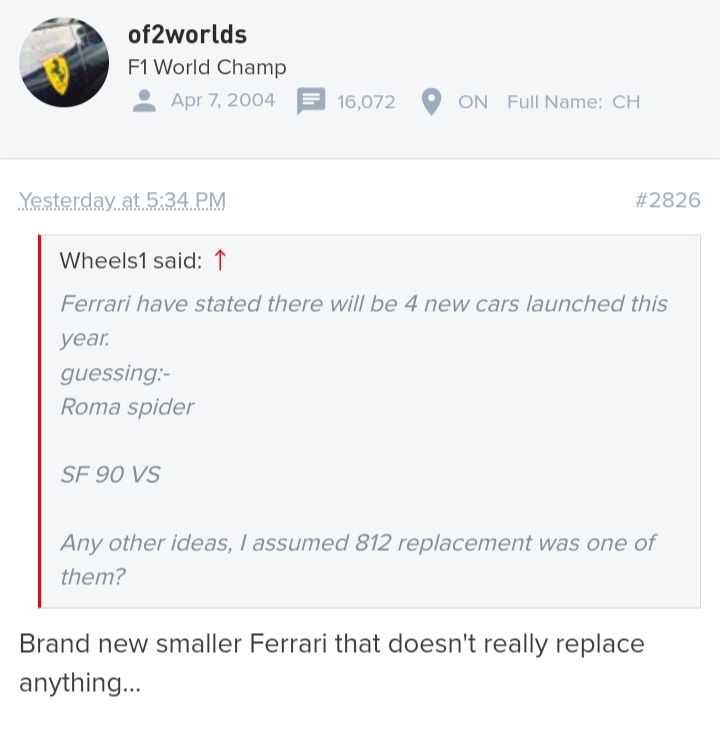Click the Roma spider line in quote

pos(127,407)
